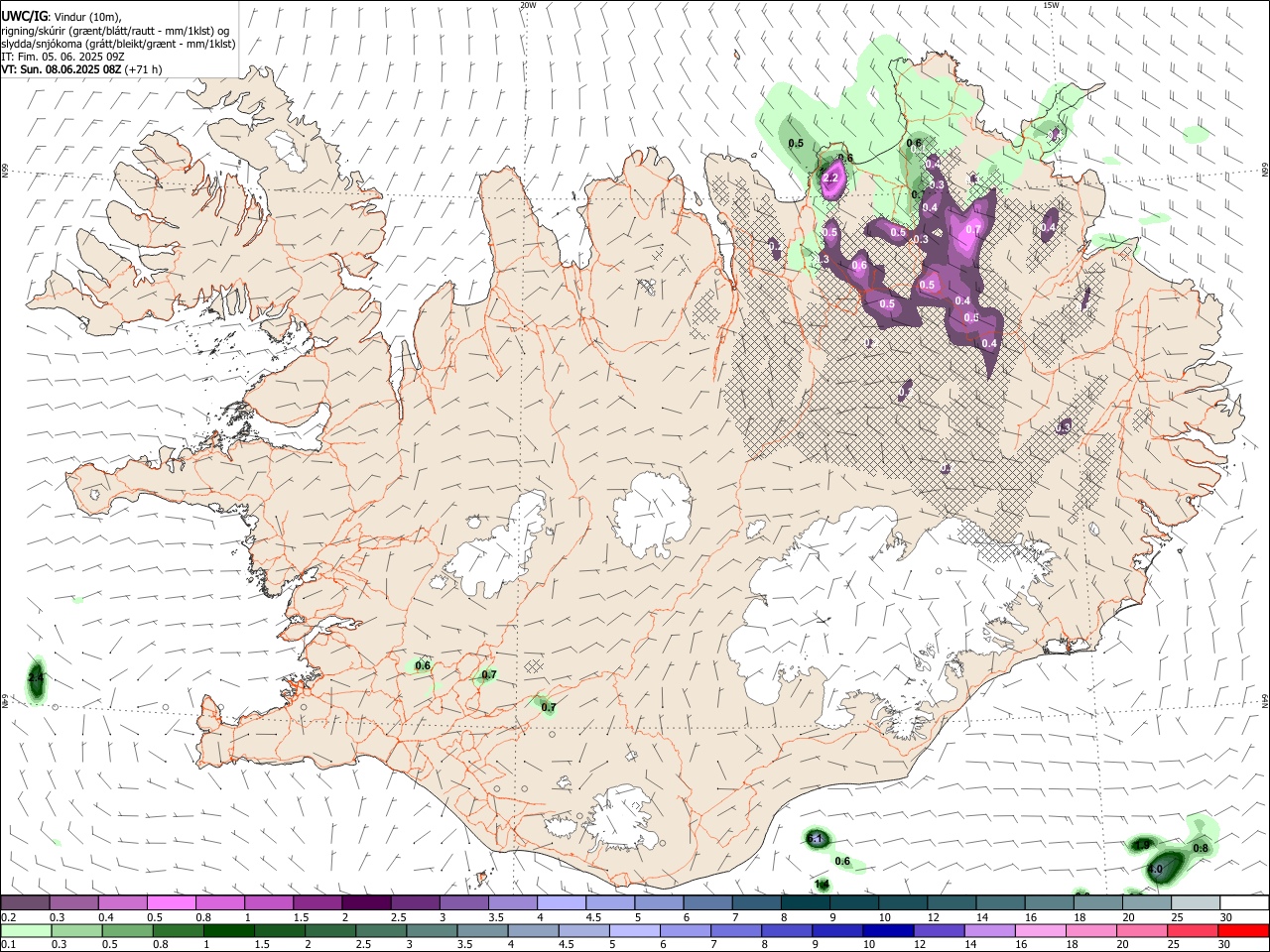Click the upper legend swatch labeled 1.5
Viewport: 1270px width, 952px height.
pyautogui.click(x=317, y=902)
